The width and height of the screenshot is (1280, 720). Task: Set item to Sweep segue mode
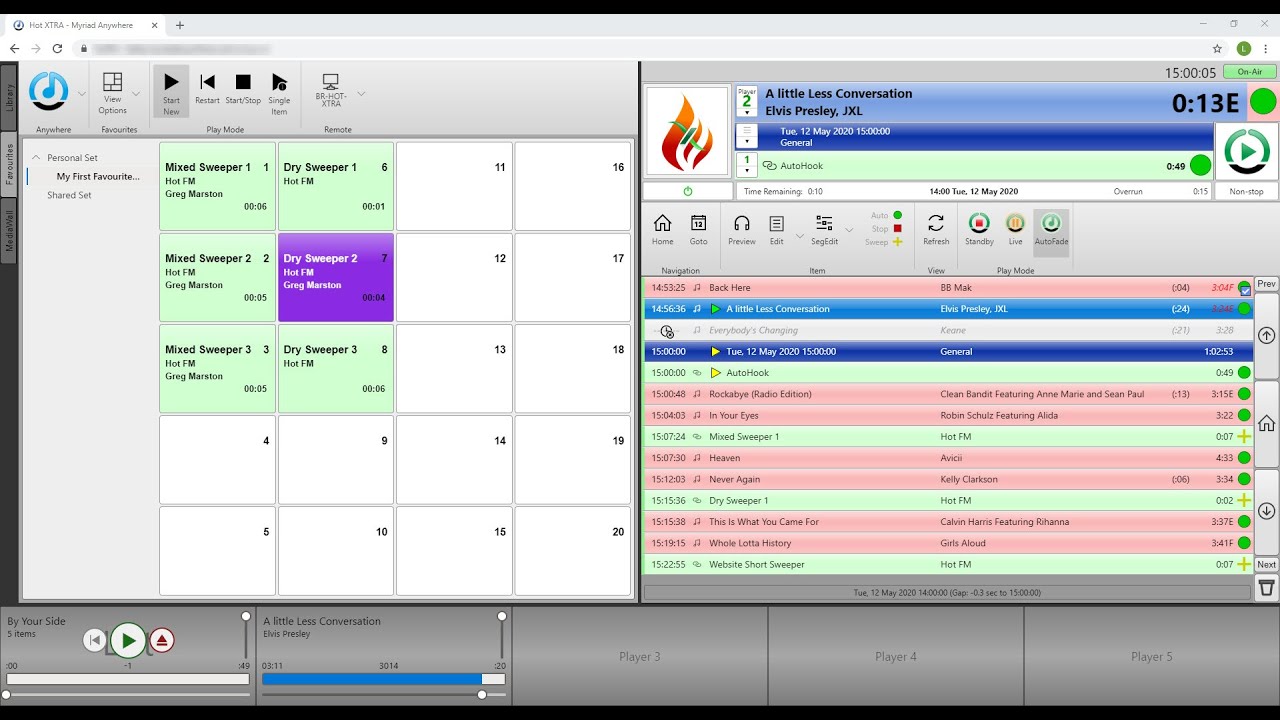884,242
